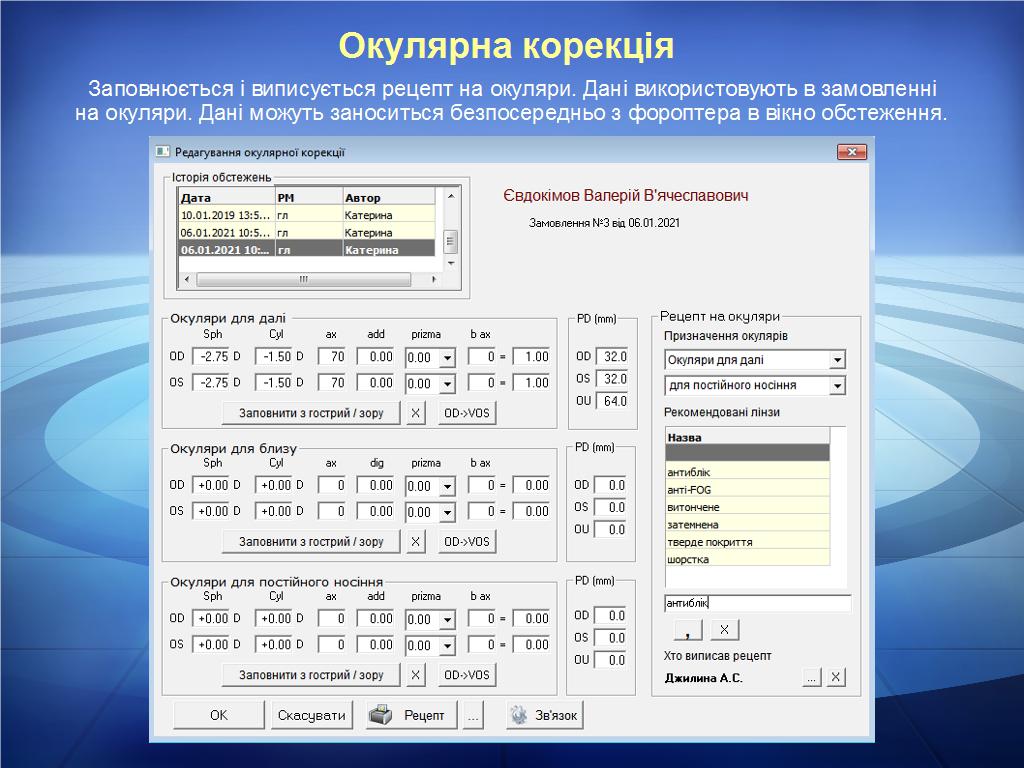Click Заповнити з гострий / зору for distance
Image resolution: width=1024 pixels, height=768 pixels.
click(x=310, y=413)
